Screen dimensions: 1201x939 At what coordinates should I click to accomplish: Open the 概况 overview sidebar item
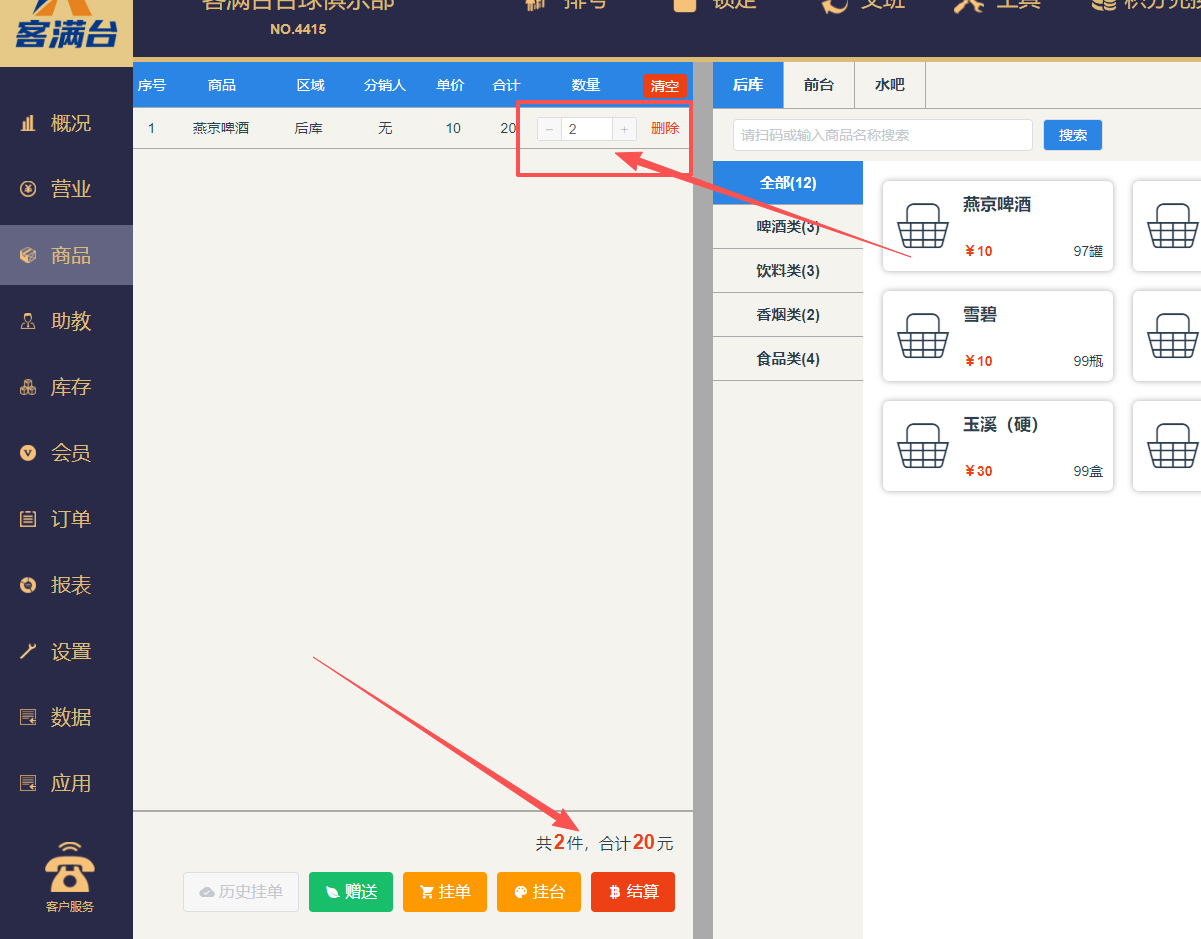click(x=66, y=123)
